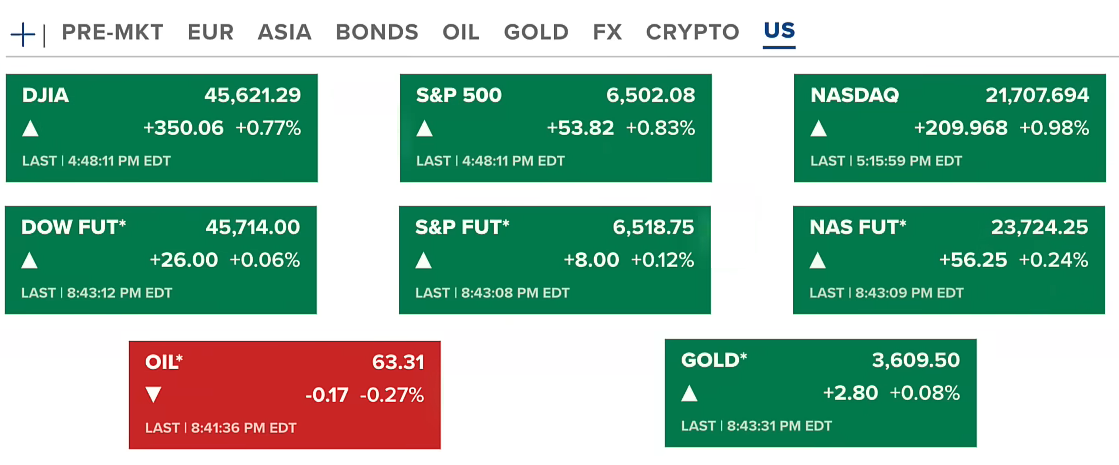Open the FX tab
The width and height of the screenshot is (1119, 465).
tap(607, 32)
